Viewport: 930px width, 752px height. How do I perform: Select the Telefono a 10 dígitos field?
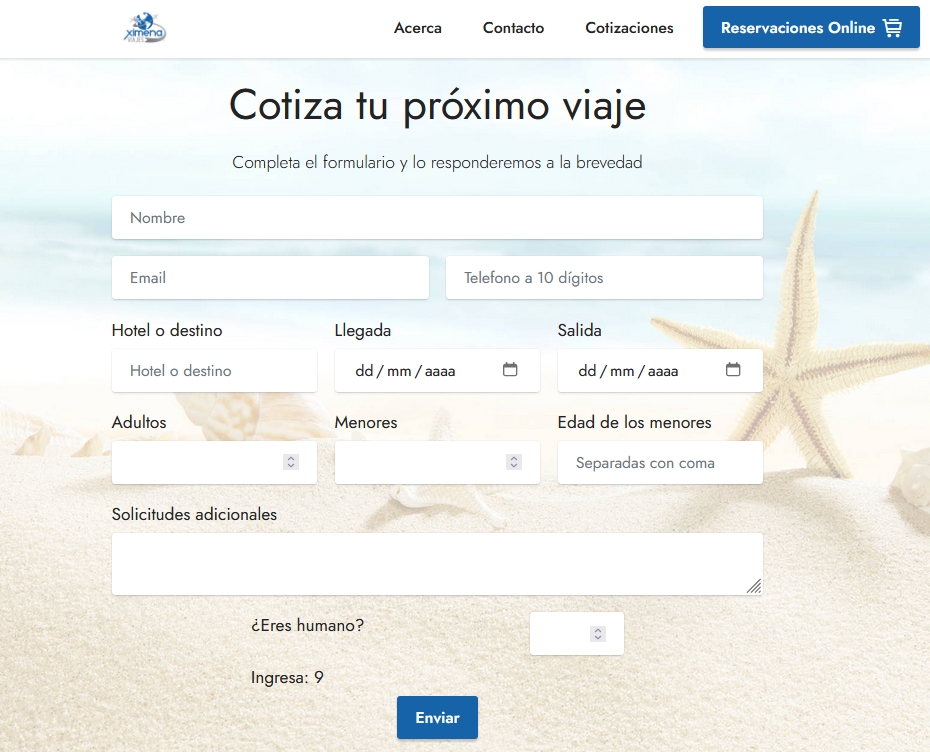pos(604,278)
